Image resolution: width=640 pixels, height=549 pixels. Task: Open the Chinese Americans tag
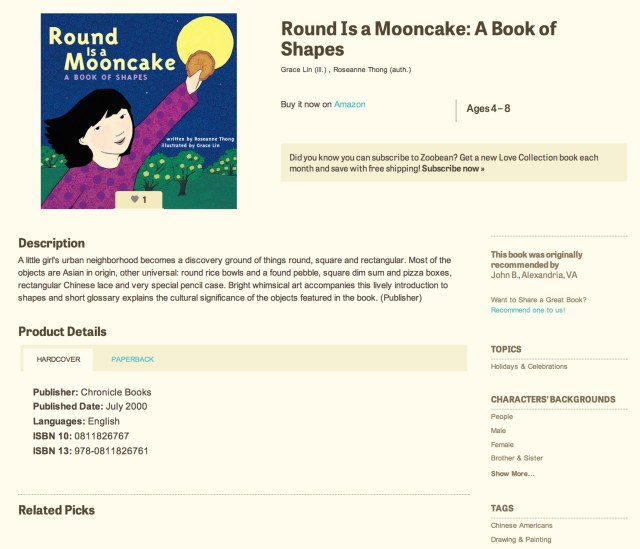point(521,525)
